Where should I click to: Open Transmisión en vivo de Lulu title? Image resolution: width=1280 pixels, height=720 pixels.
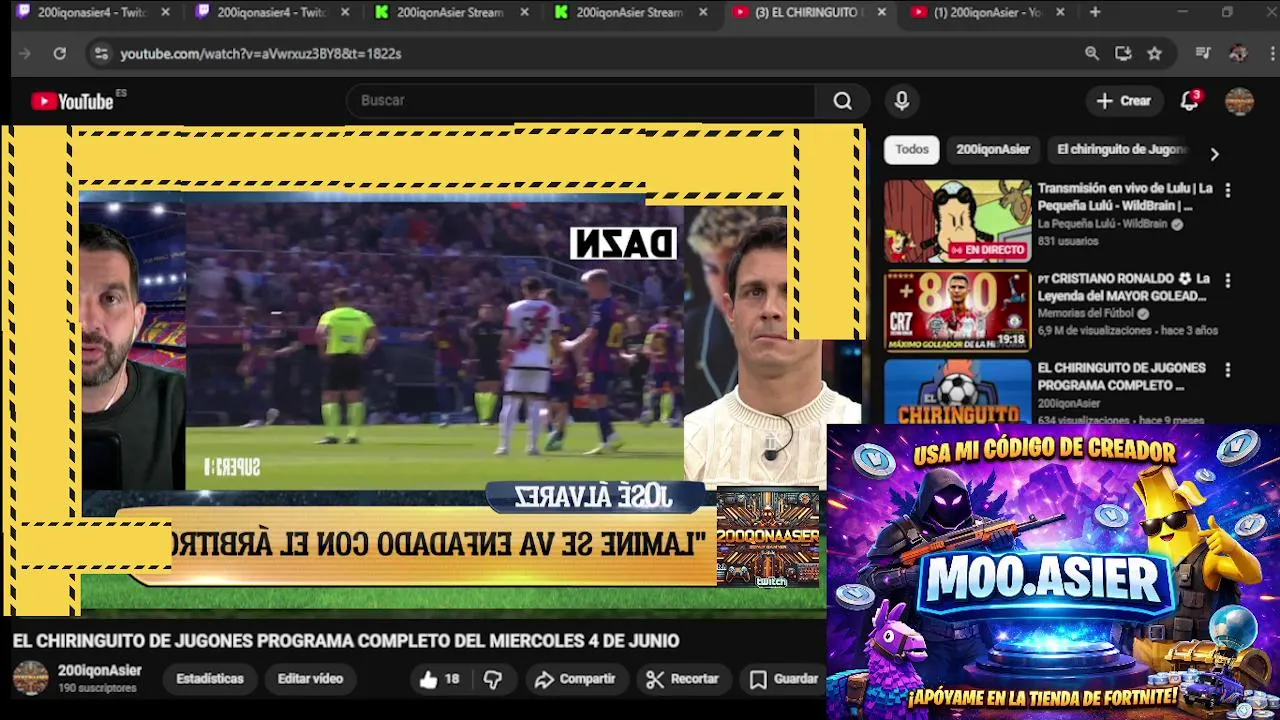1125,197
